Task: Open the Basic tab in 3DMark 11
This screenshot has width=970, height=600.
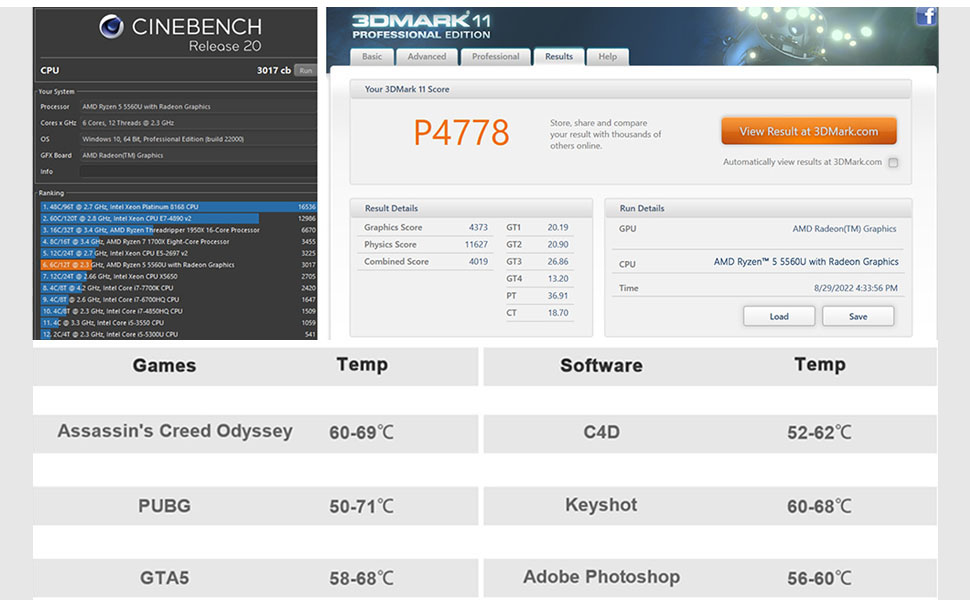Action: (x=372, y=56)
